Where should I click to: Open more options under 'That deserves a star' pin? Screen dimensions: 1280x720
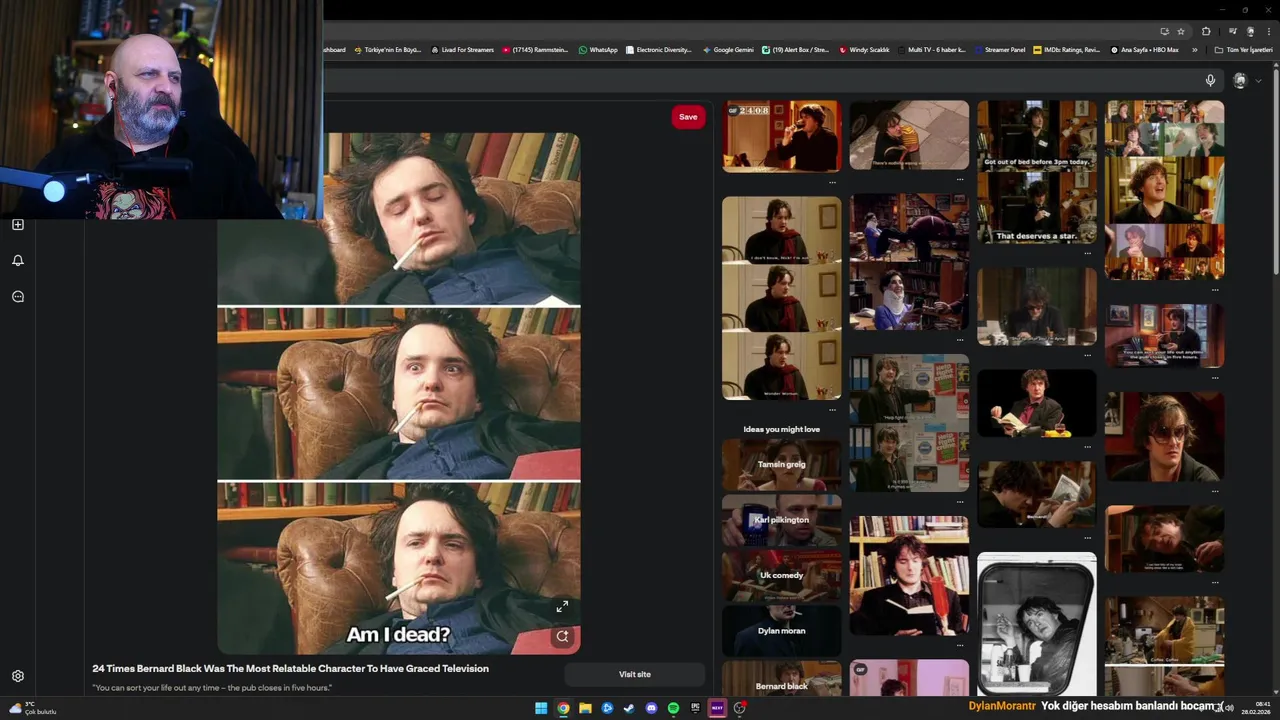click(x=1087, y=253)
